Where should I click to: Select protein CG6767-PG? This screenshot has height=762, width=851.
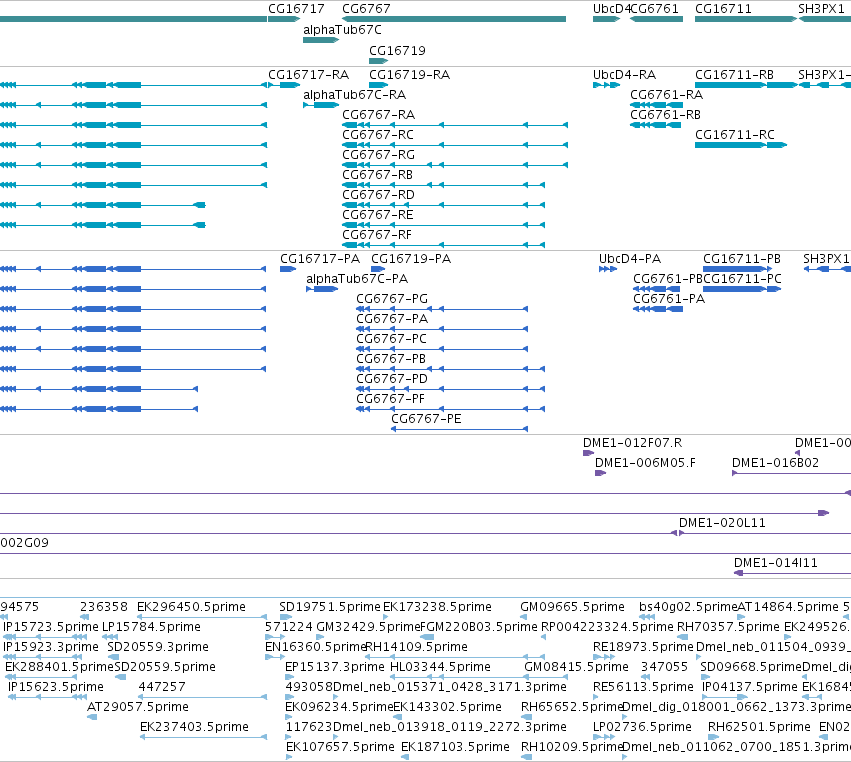[x=442, y=309]
